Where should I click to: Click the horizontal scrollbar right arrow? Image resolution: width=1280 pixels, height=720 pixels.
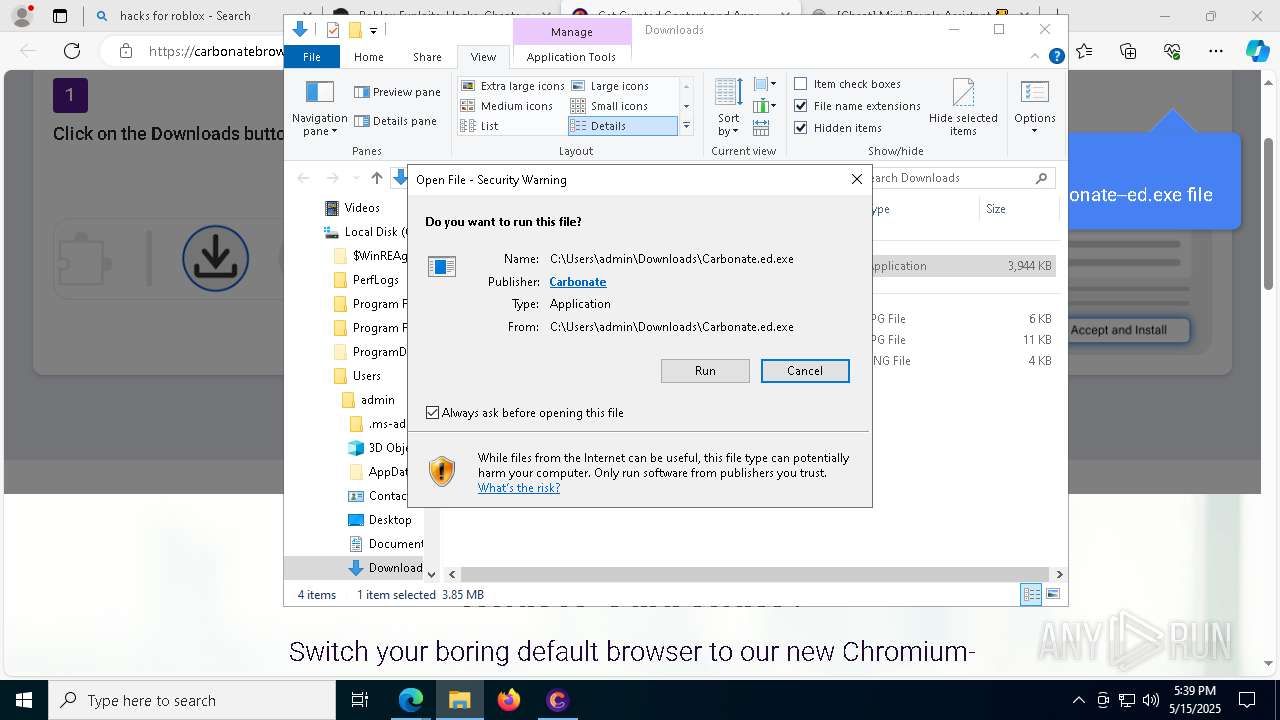[x=1059, y=574]
